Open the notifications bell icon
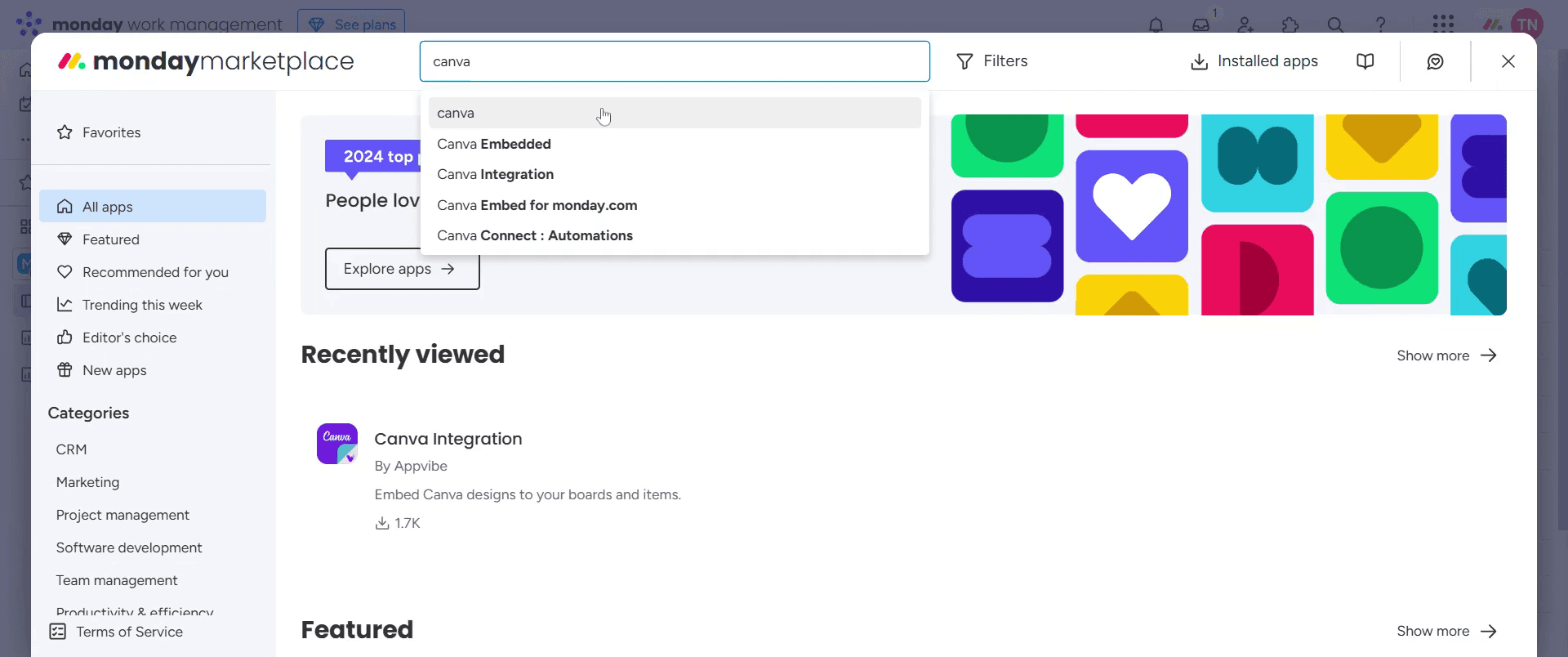This screenshot has width=1568, height=657. [x=1156, y=25]
